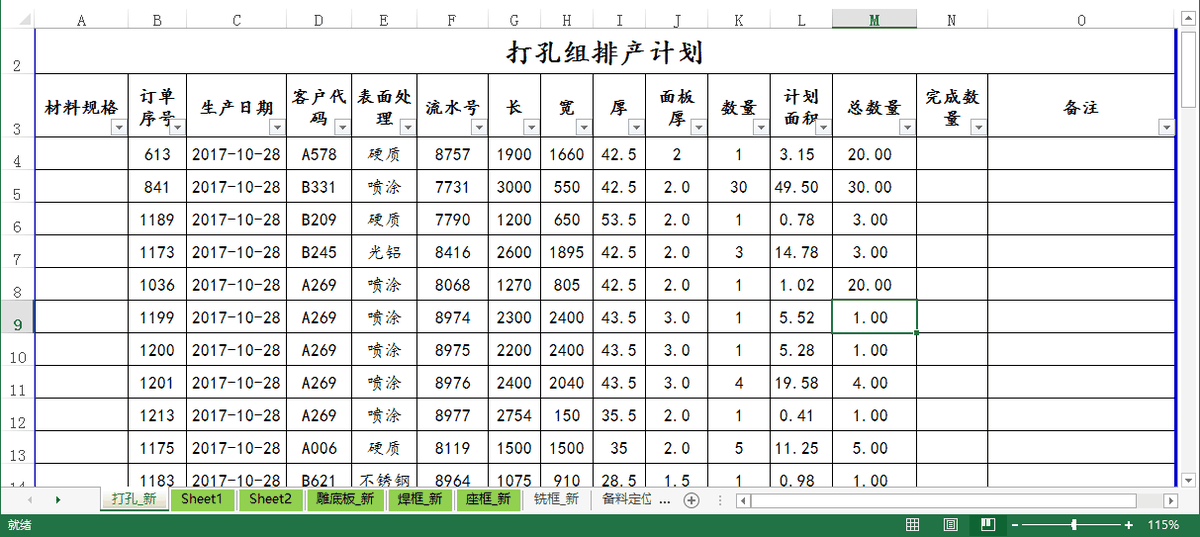
Task: Switch to 备料定位 sheet tab
Action: click(627, 499)
